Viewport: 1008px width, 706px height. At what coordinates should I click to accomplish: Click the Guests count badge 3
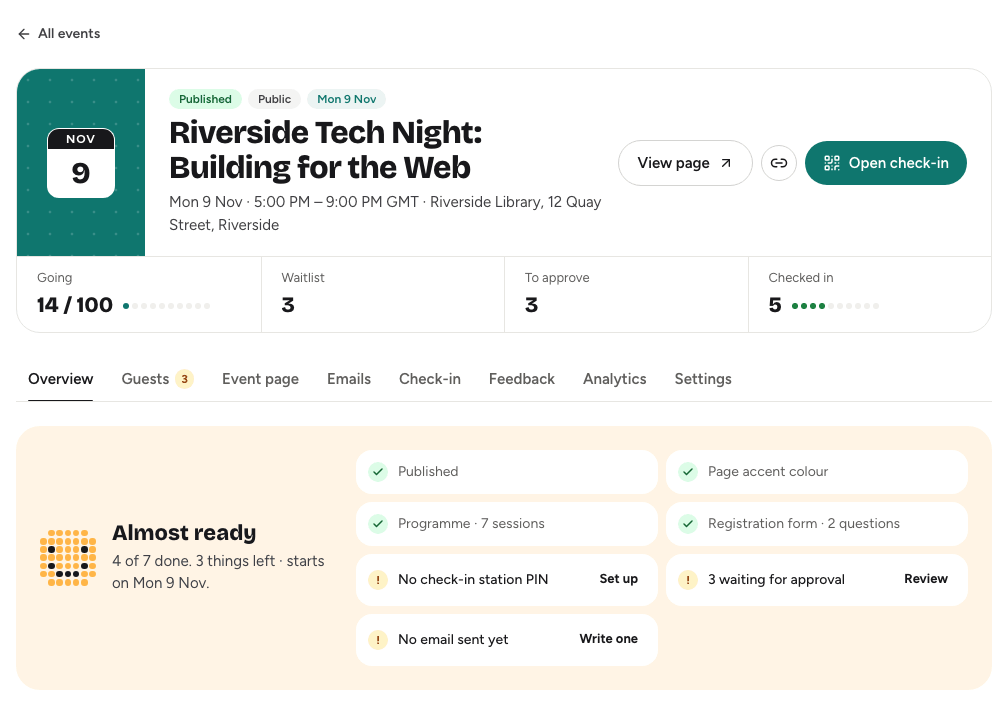(184, 379)
